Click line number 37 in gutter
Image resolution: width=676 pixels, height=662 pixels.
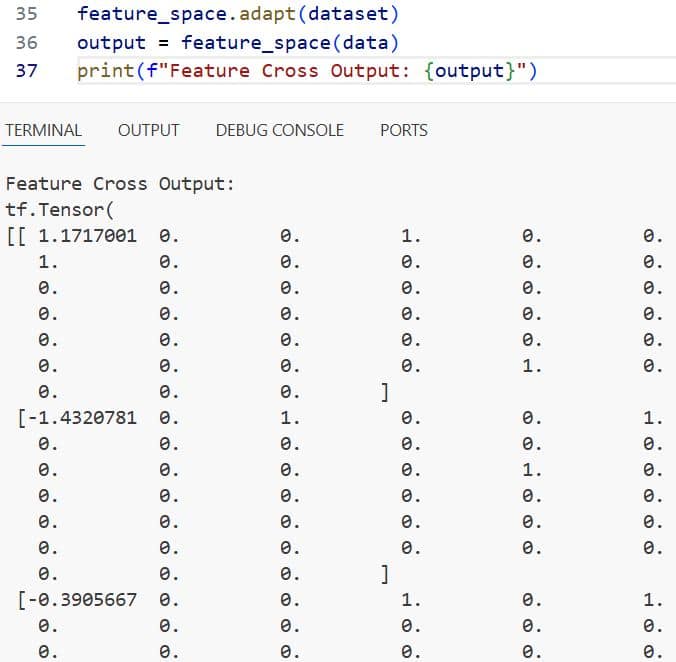click(26, 71)
